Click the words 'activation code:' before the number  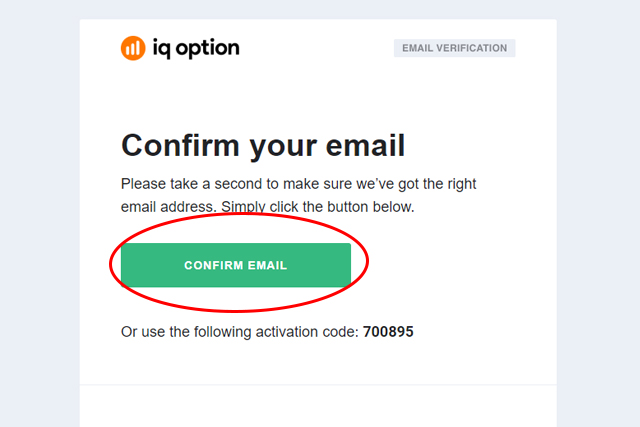[307, 331]
